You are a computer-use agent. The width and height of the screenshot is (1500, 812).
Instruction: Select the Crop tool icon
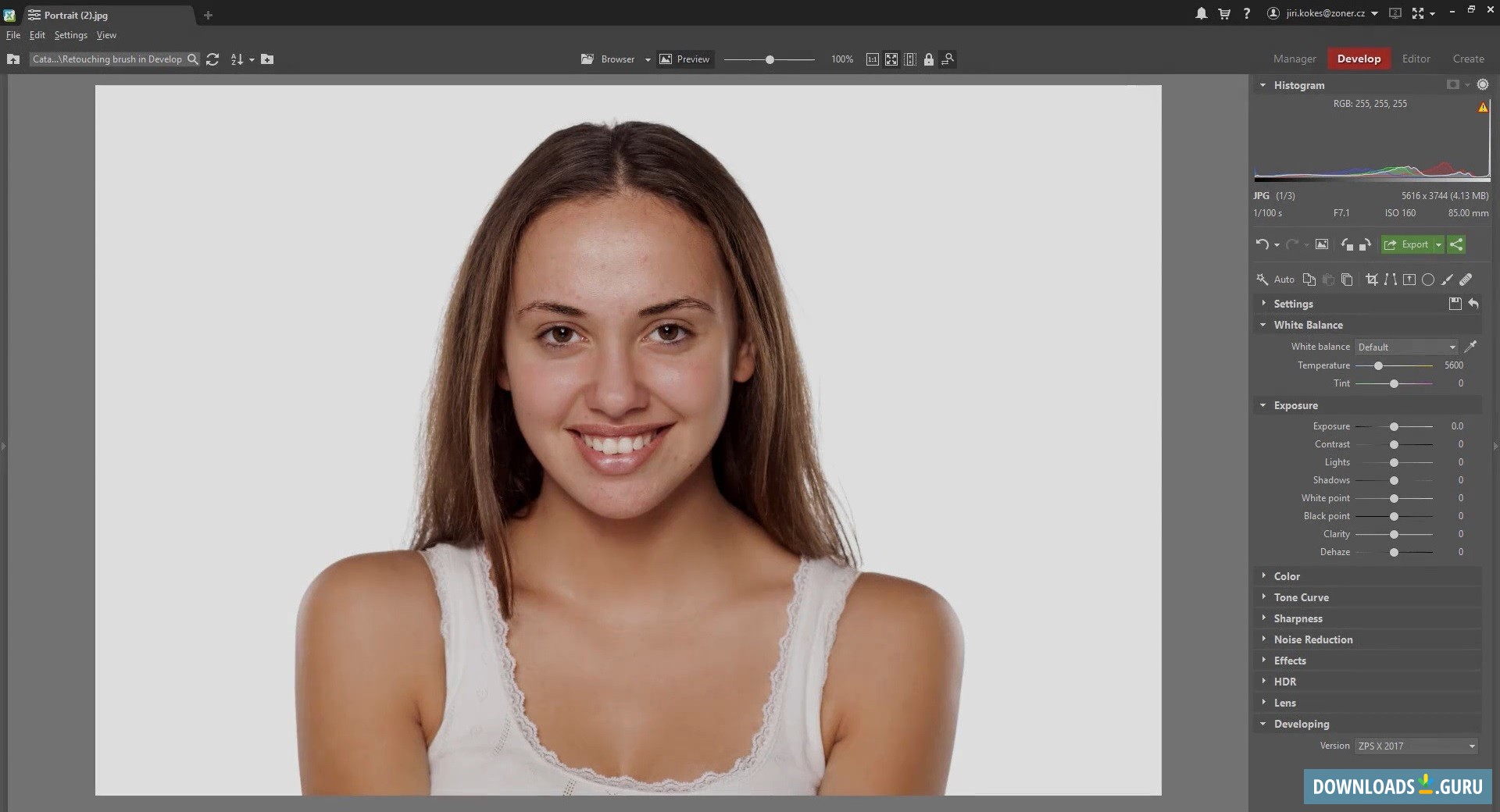click(x=1371, y=280)
